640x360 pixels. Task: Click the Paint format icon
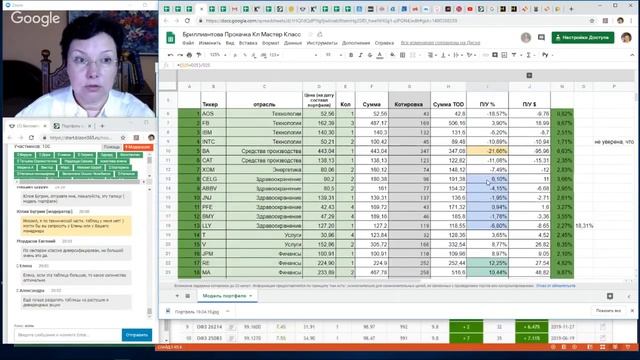tap(199, 55)
